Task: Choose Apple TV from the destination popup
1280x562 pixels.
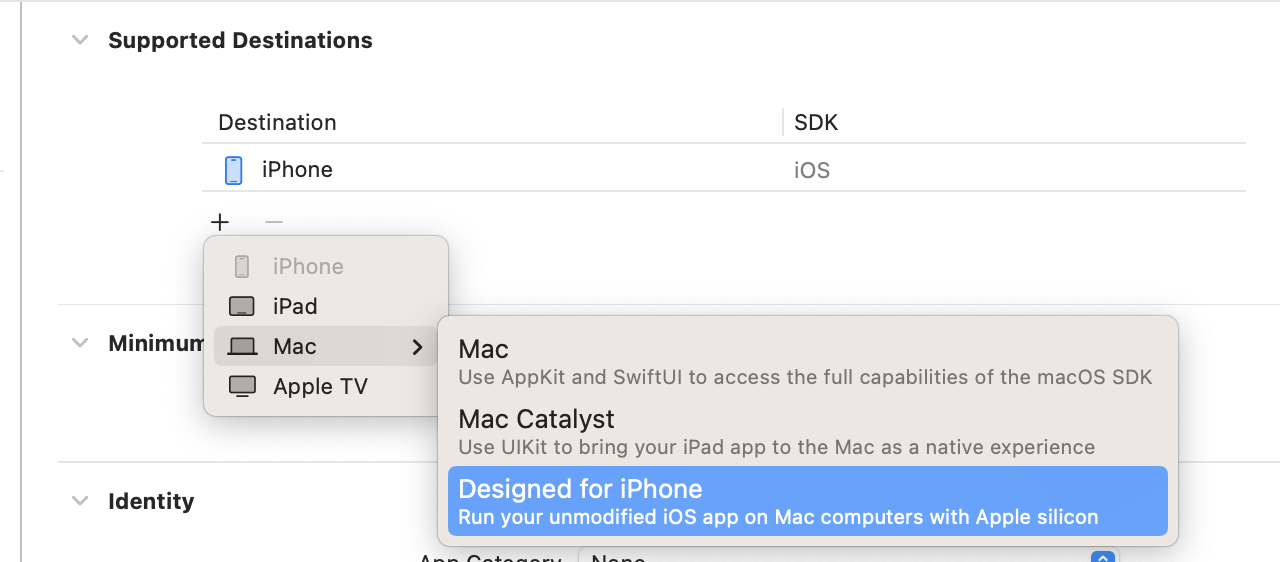Action: pyautogui.click(x=326, y=386)
